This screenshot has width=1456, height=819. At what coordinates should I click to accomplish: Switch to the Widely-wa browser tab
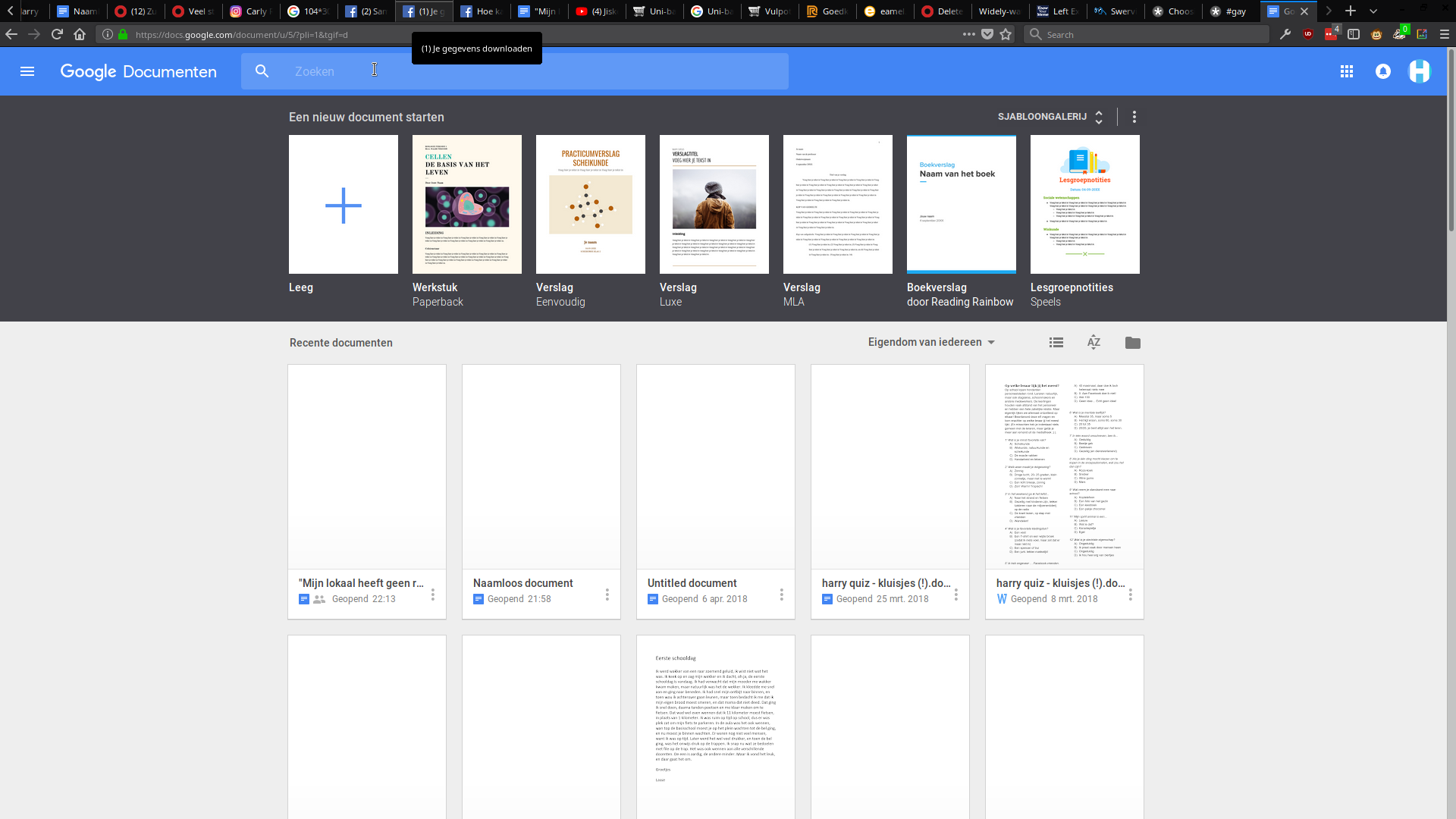999,11
